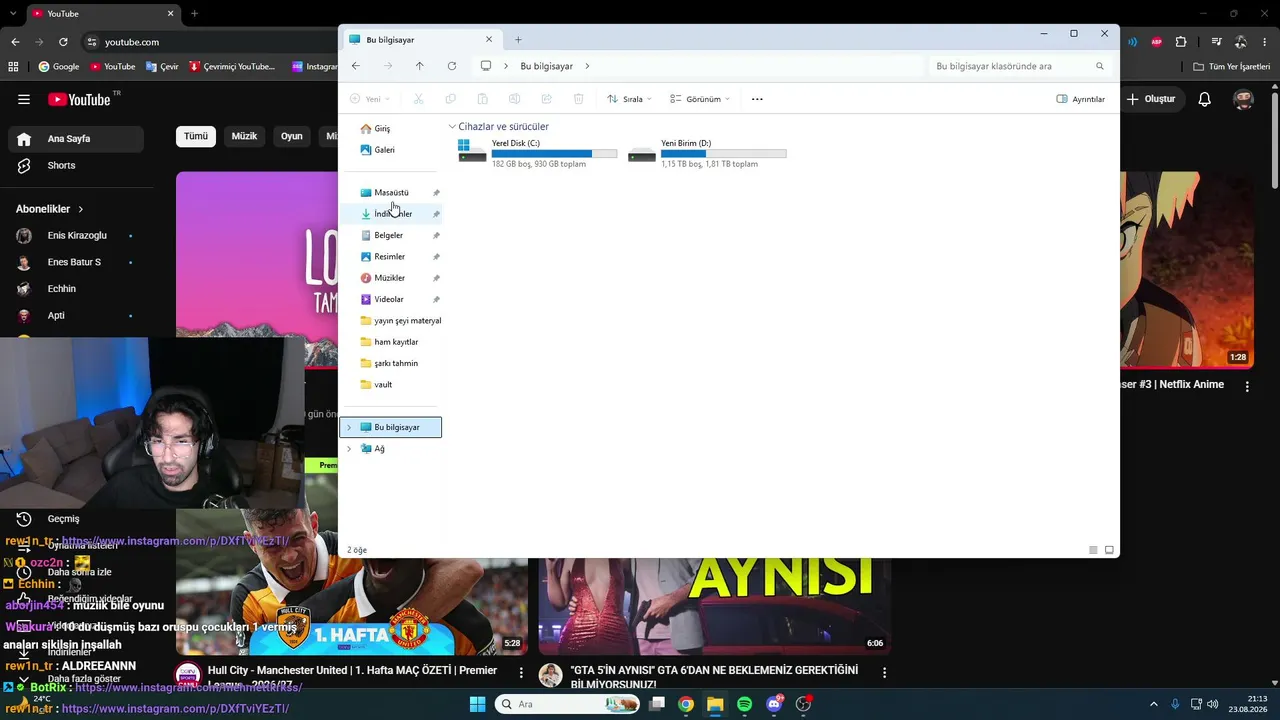Image resolution: width=1280 pixels, height=720 pixels.
Task: Reload the YouTube page in Chrome
Action: click(63, 42)
